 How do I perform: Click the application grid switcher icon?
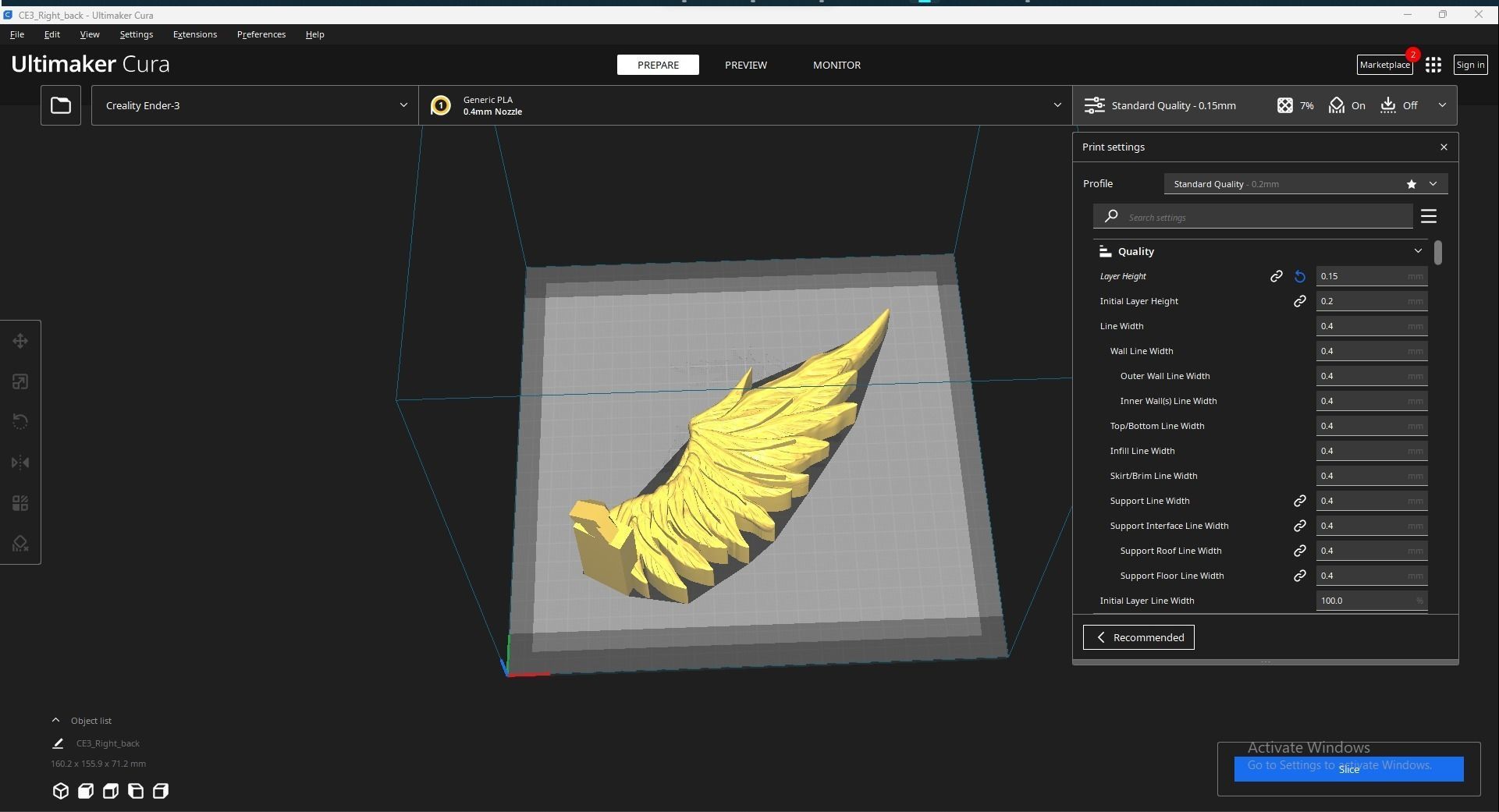click(1433, 65)
